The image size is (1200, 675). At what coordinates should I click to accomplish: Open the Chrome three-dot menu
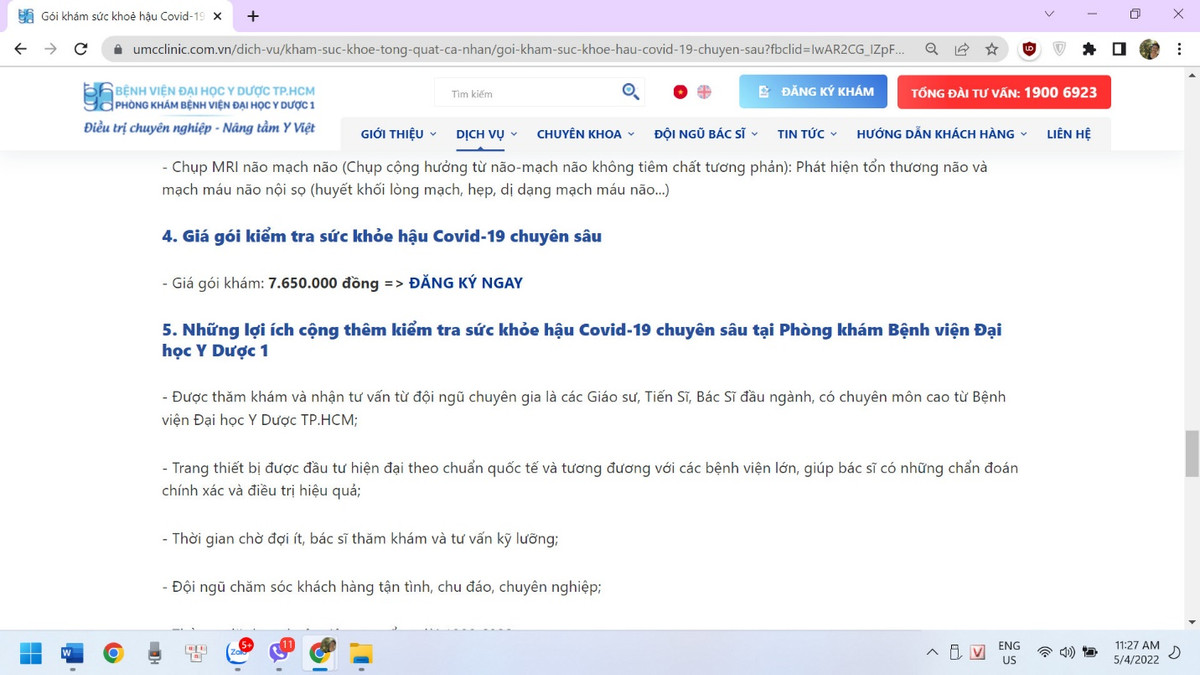[1180, 48]
